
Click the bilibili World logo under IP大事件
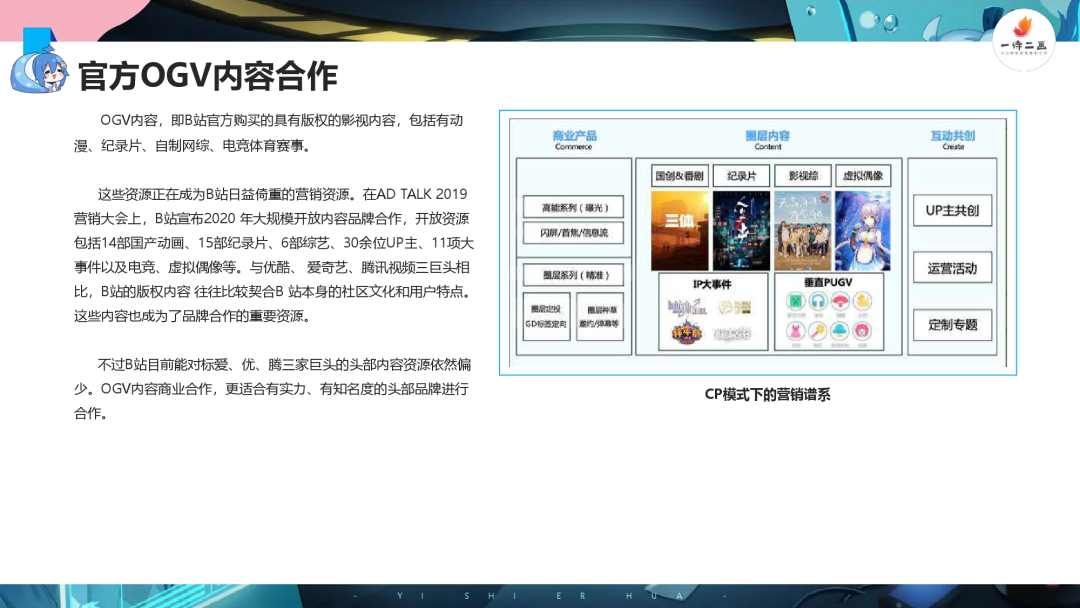(x=687, y=307)
